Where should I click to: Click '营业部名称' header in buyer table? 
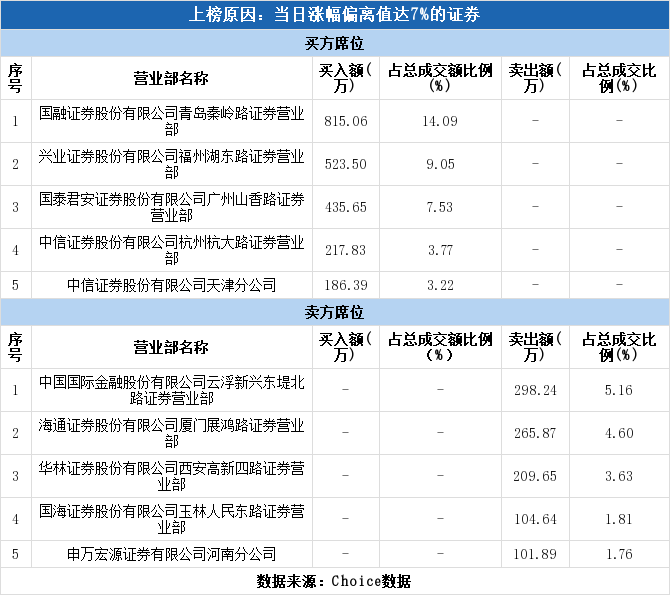171,78
